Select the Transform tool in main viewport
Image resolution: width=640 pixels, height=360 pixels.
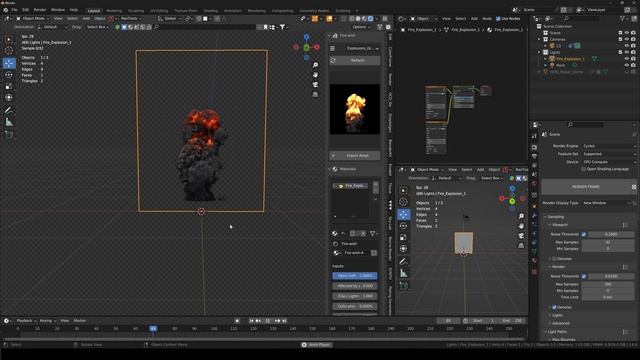click(9, 98)
